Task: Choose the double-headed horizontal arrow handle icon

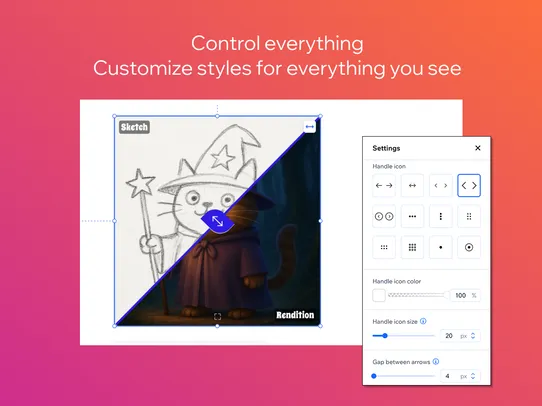Action: 412,186
